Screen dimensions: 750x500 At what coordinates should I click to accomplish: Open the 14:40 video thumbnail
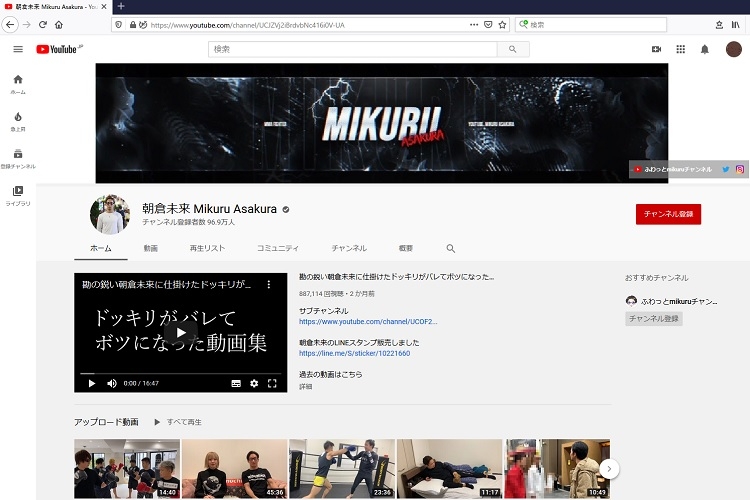[x=127, y=469]
